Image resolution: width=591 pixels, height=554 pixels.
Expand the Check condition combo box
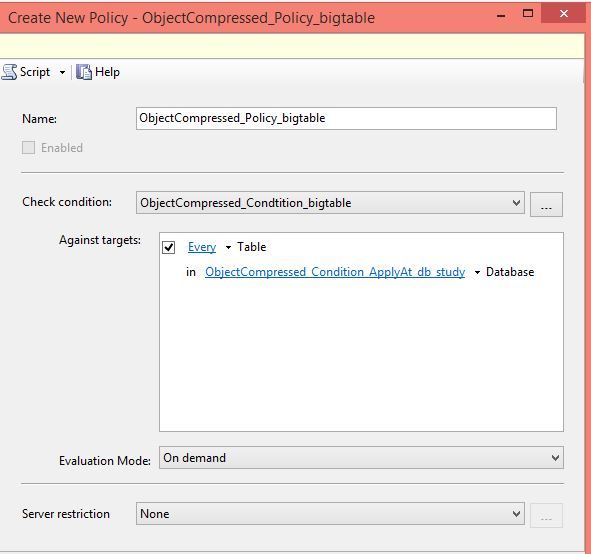coord(330,203)
